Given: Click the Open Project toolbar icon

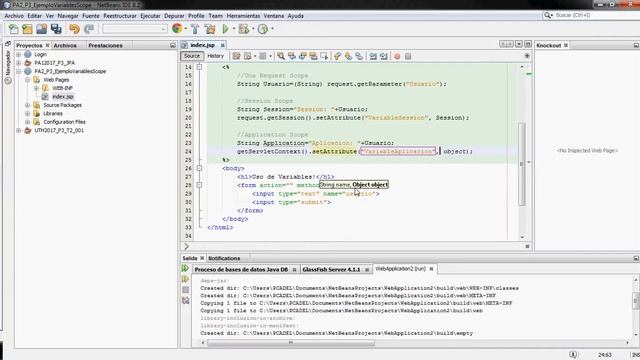Looking at the screenshot, I should coord(41,29).
